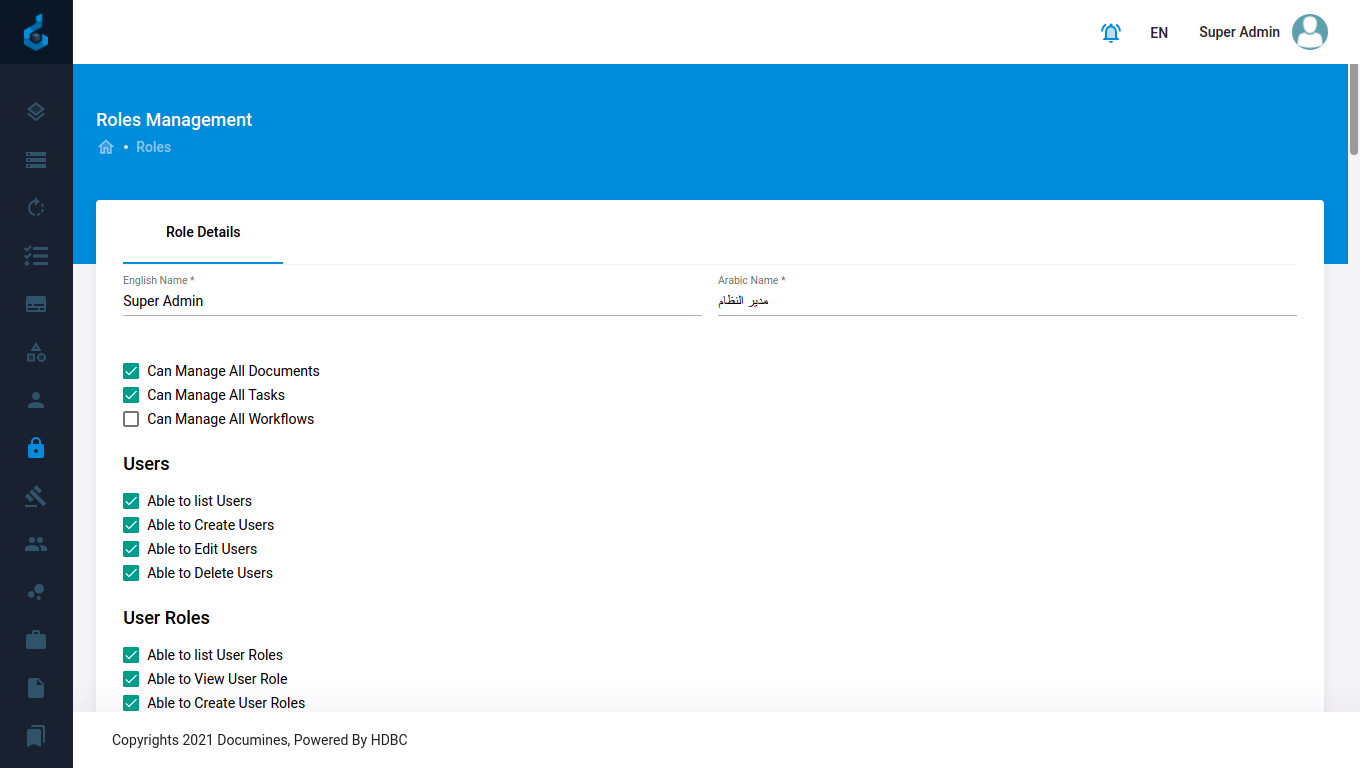Select the Role Details tab

pos(203,232)
